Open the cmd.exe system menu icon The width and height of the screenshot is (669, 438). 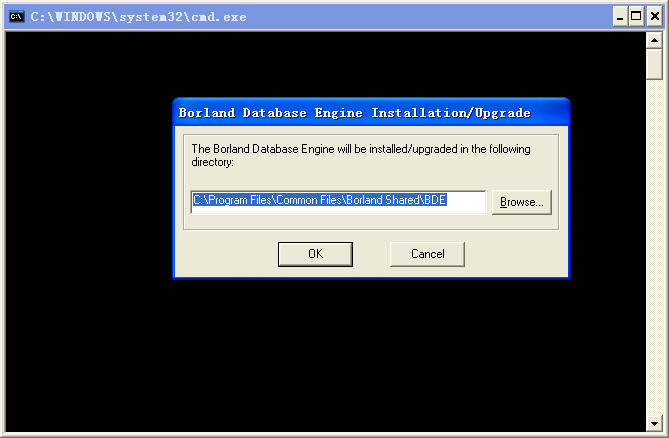pyautogui.click(x=17, y=17)
